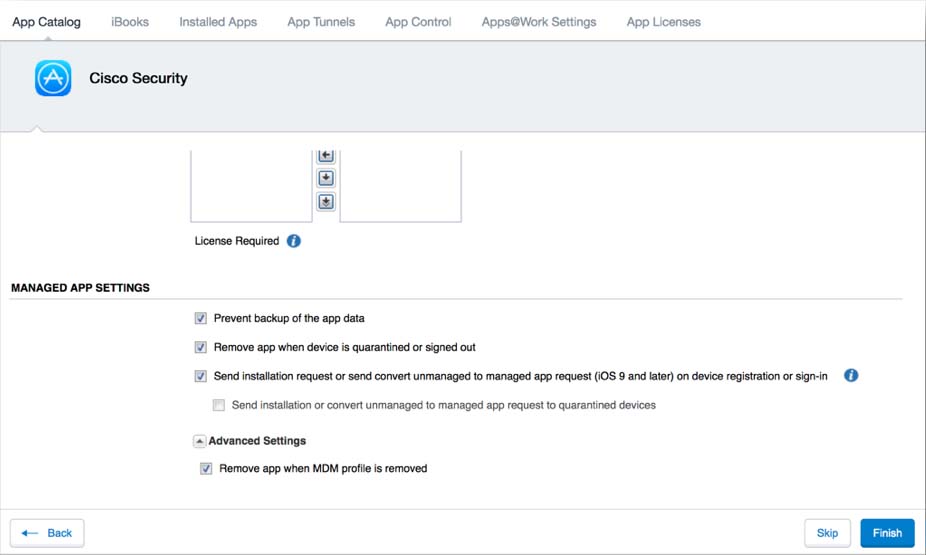The height and width of the screenshot is (555, 926).
Task: Click the Cisco Security app title
Action: [x=138, y=78]
